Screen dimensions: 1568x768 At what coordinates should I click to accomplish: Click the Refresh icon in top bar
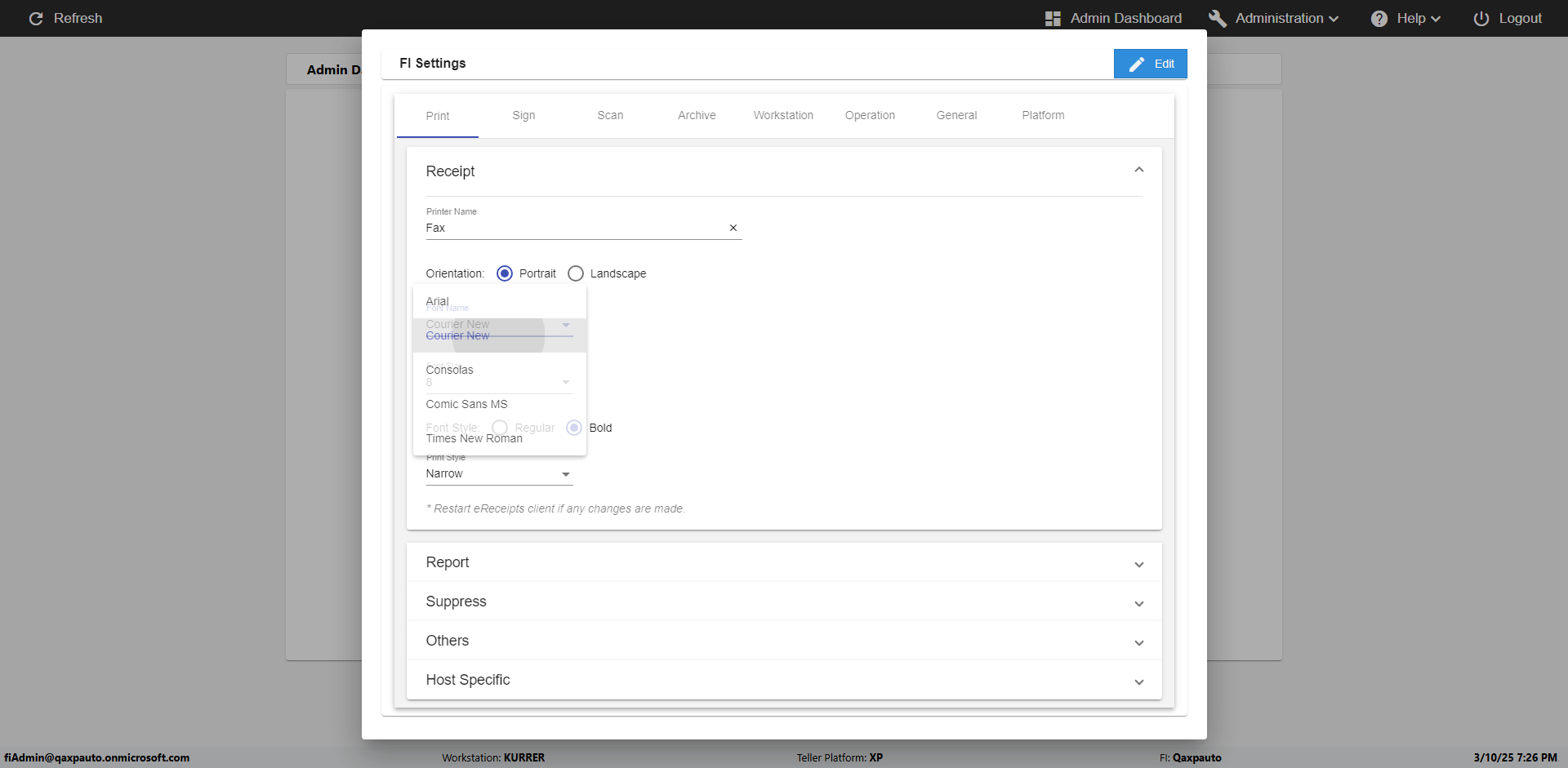(x=36, y=18)
